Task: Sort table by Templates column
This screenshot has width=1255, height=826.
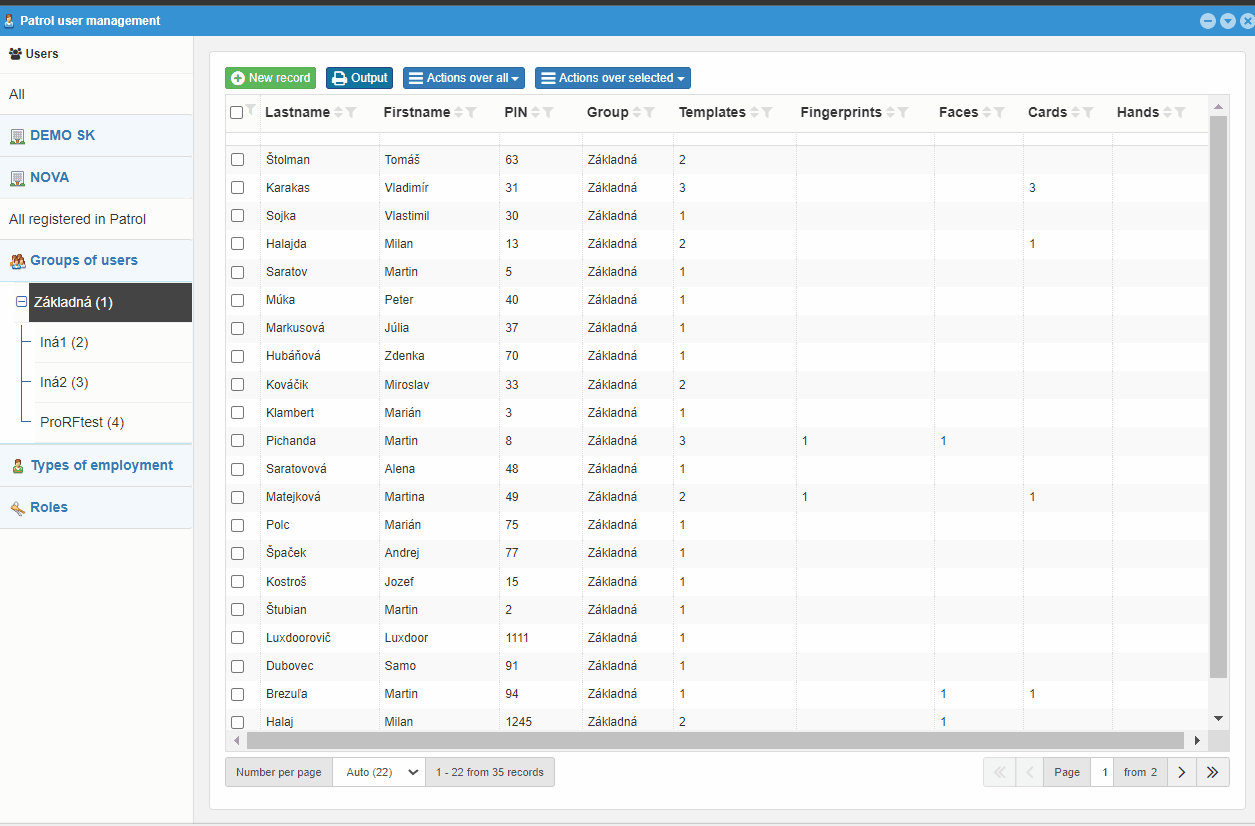Action: point(754,113)
